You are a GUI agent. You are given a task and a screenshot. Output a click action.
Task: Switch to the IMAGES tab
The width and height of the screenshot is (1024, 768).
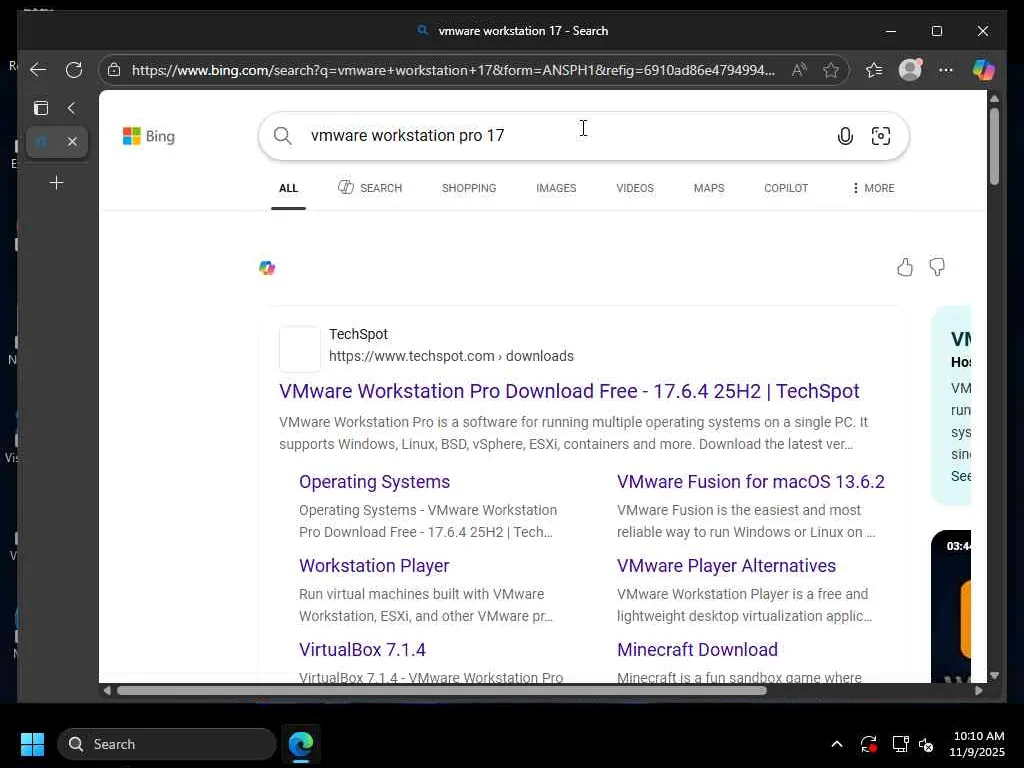point(556,188)
